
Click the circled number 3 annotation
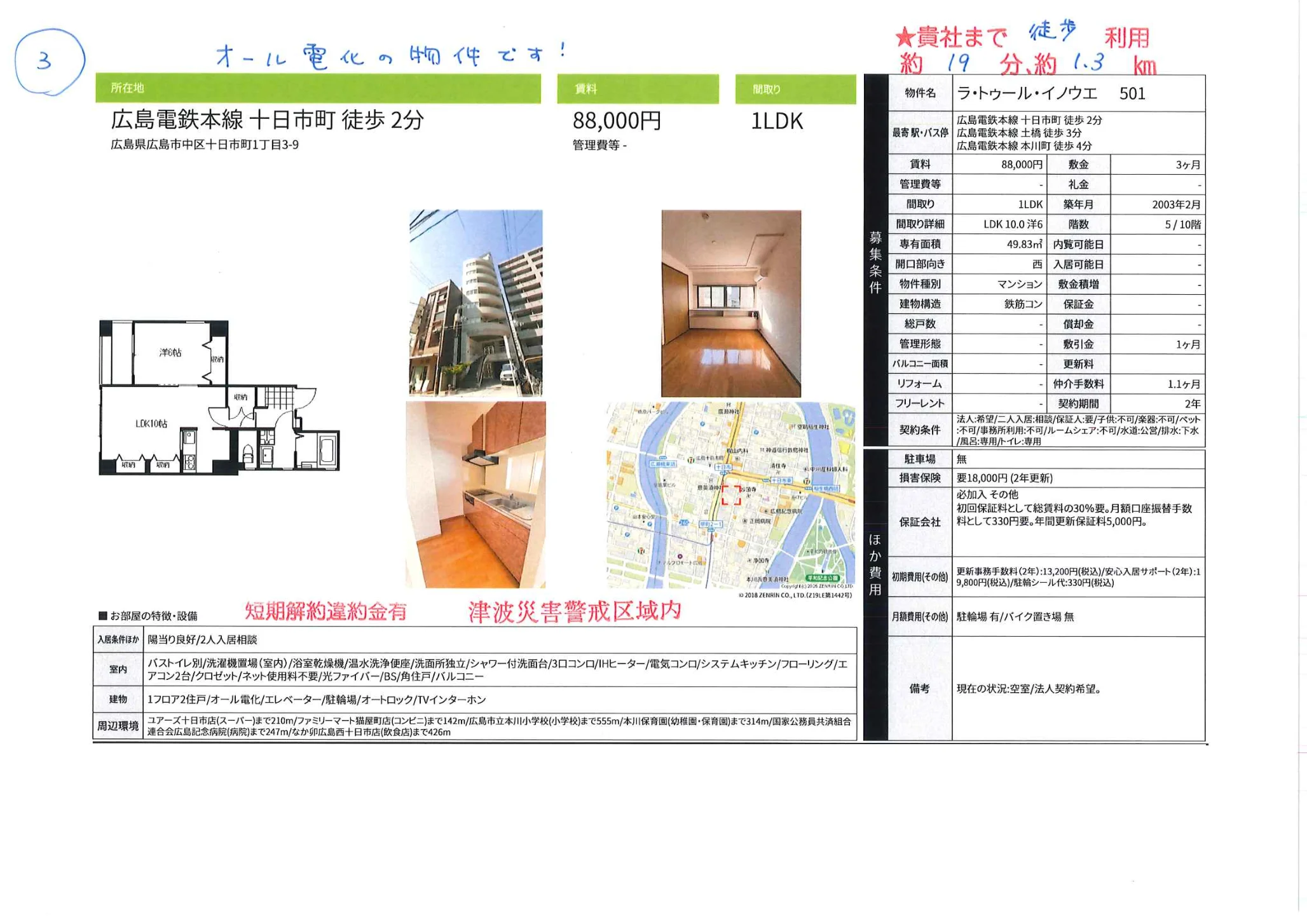tap(48, 62)
